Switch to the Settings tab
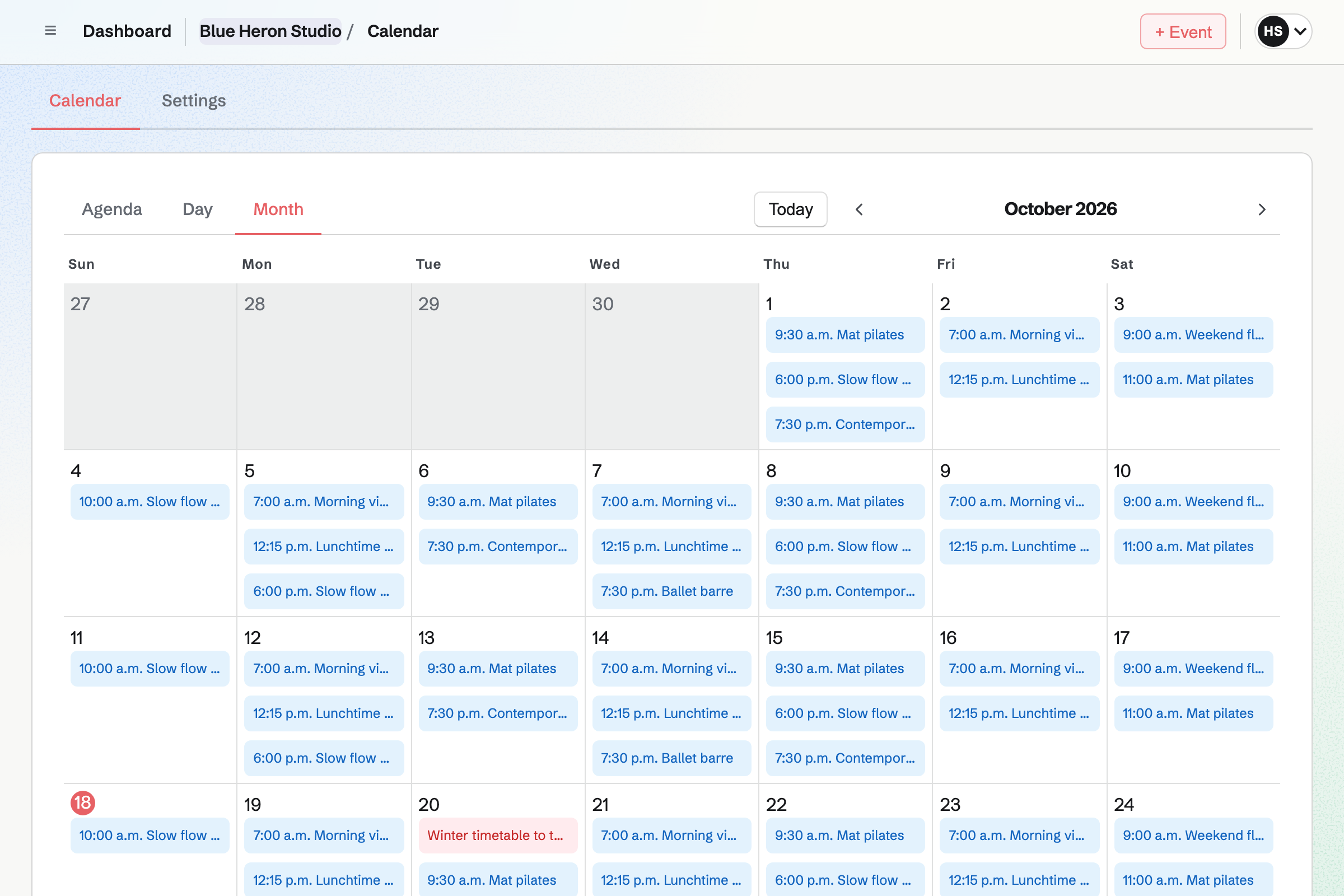Image resolution: width=1344 pixels, height=896 pixels. [194, 101]
